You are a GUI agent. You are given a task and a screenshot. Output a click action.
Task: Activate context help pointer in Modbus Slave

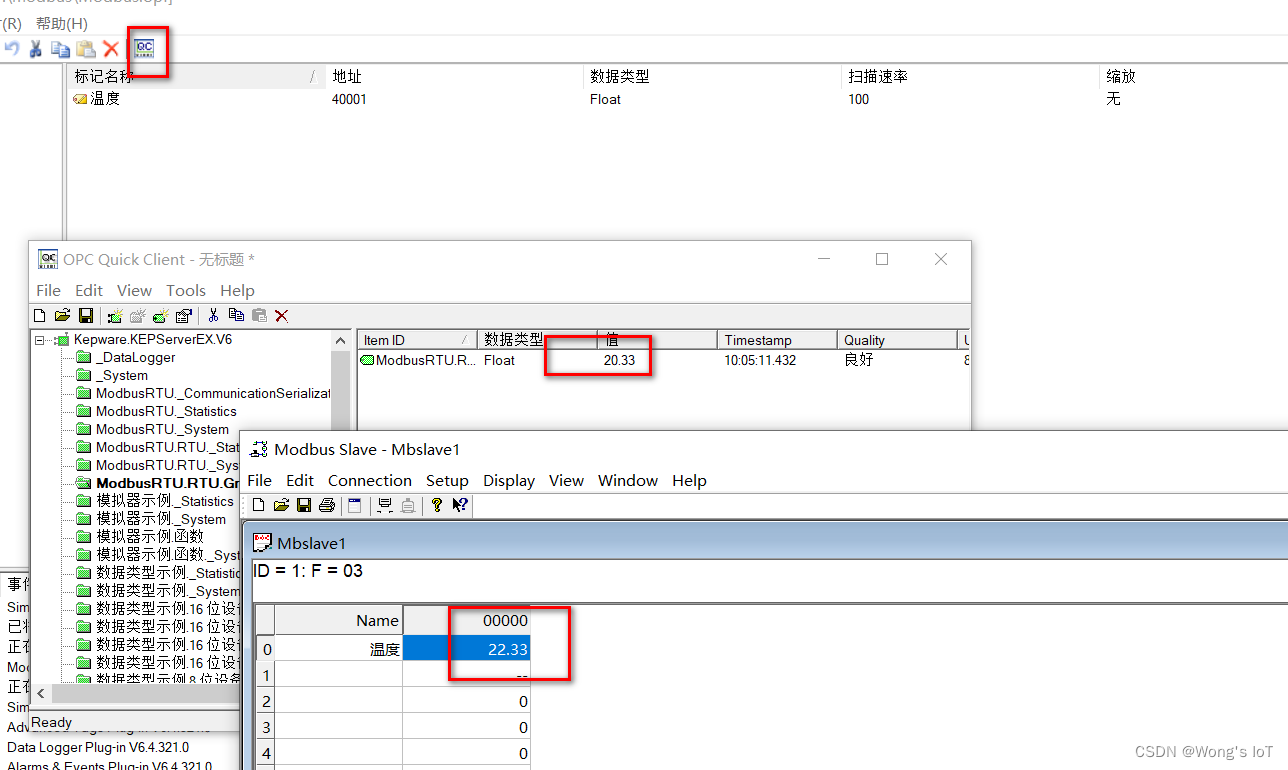[460, 505]
